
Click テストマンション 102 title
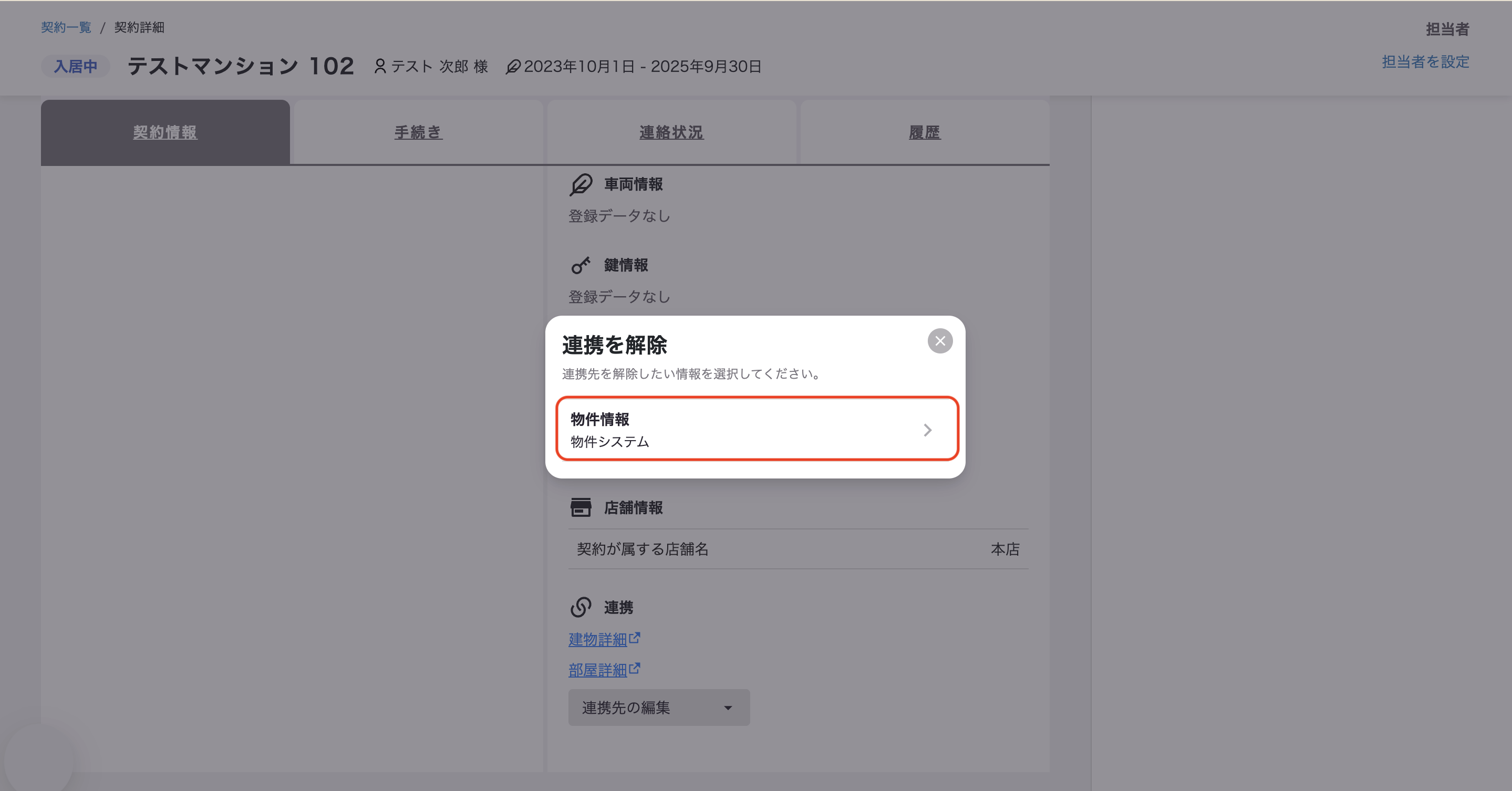pyautogui.click(x=241, y=66)
